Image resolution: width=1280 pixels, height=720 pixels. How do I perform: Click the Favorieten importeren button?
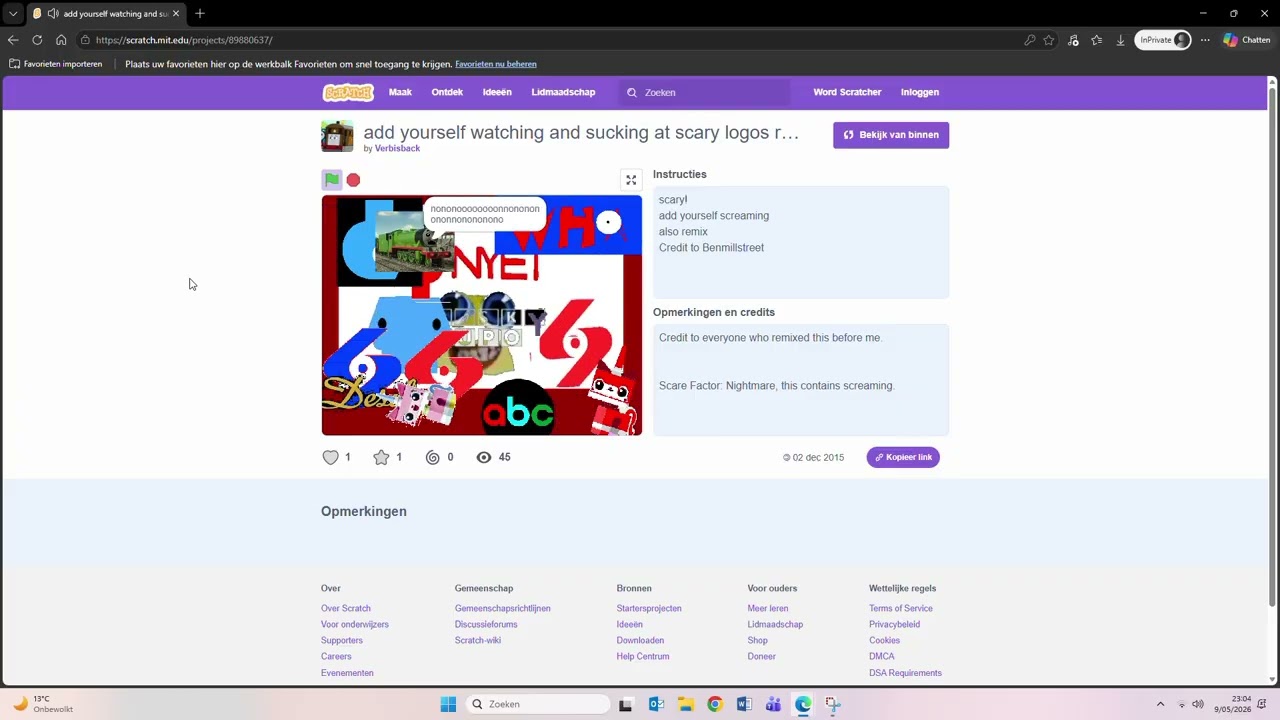[x=56, y=64]
